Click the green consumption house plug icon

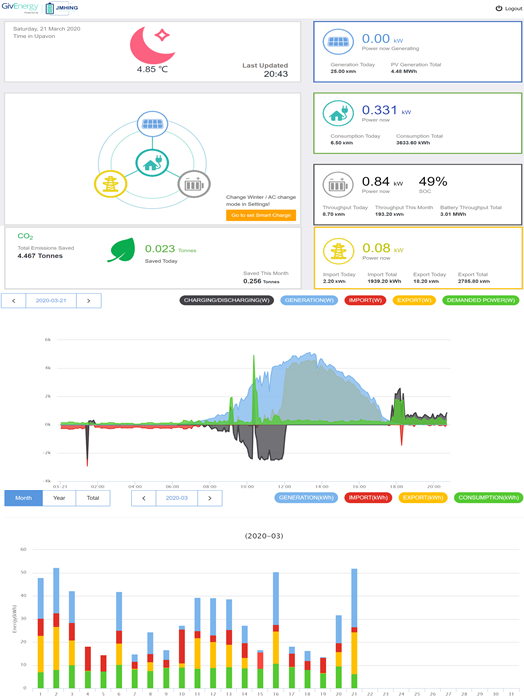(338, 113)
